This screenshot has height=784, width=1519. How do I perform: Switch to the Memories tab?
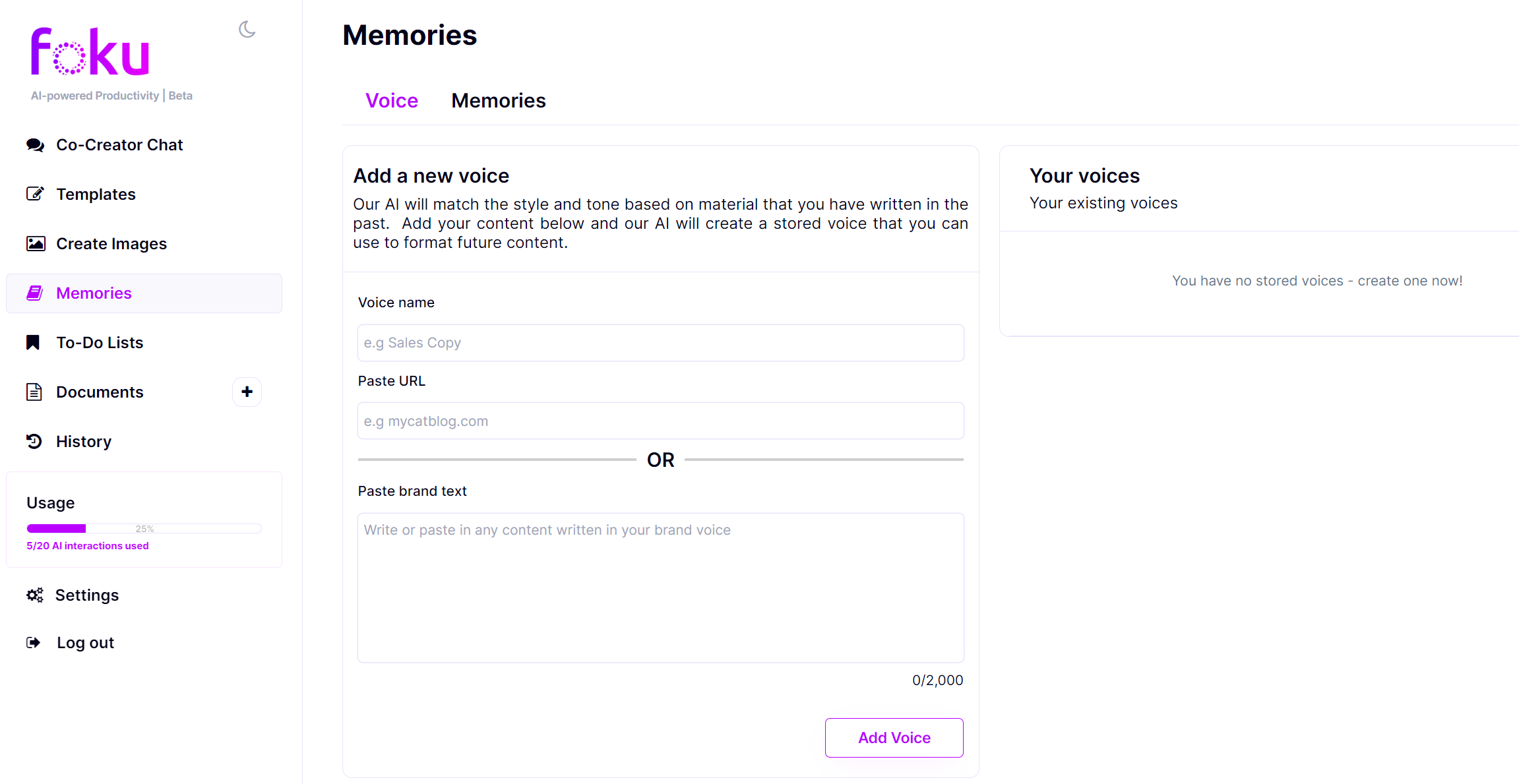click(498, 100)
